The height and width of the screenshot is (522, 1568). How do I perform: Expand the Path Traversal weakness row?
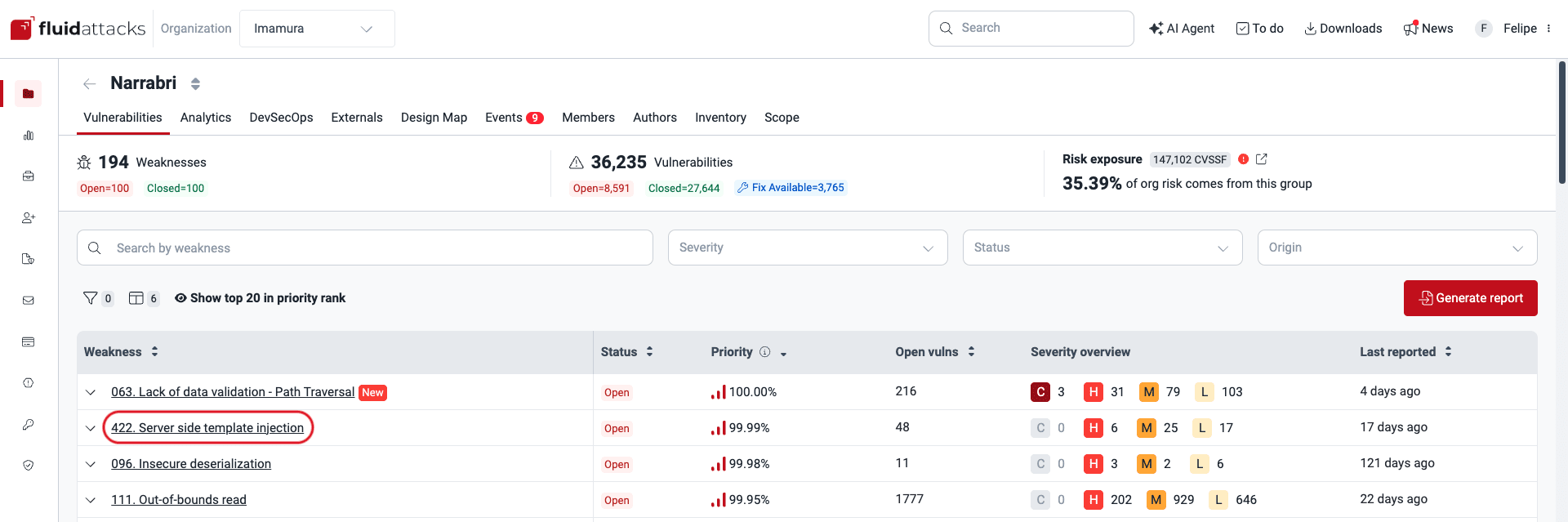click(91, 392)
